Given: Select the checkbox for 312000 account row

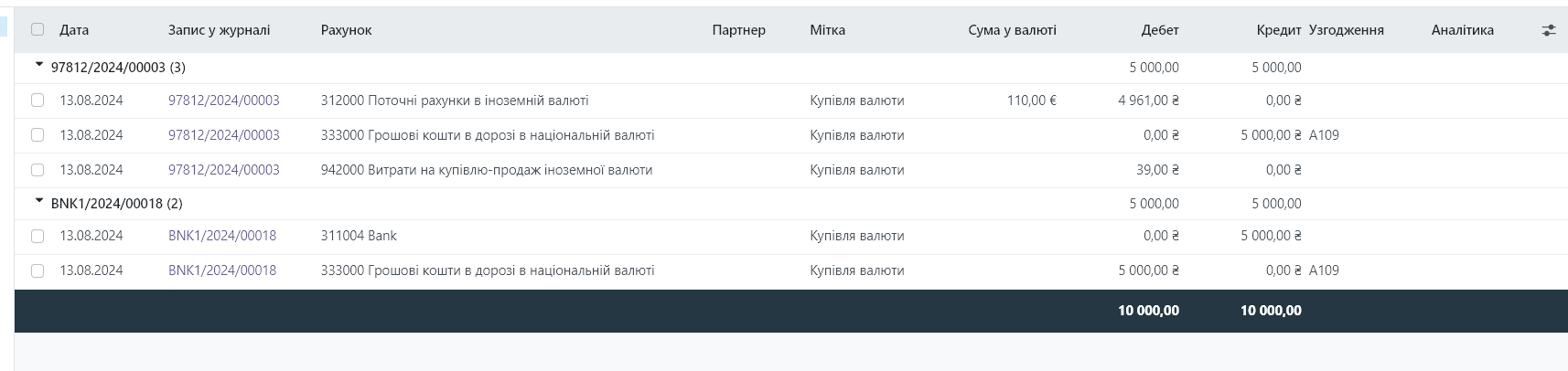Looking at the screenshot, I should [38, 101].
